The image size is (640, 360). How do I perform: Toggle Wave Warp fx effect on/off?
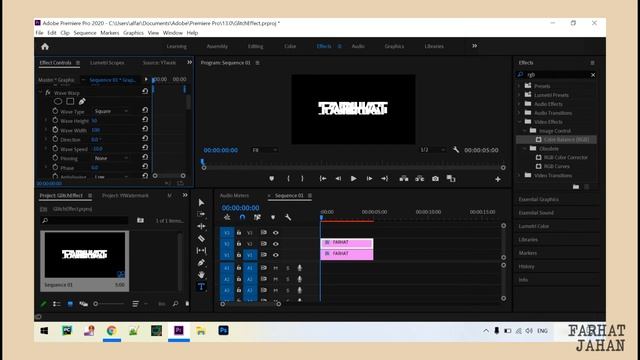pyautogui.click(x=48, y=93)
